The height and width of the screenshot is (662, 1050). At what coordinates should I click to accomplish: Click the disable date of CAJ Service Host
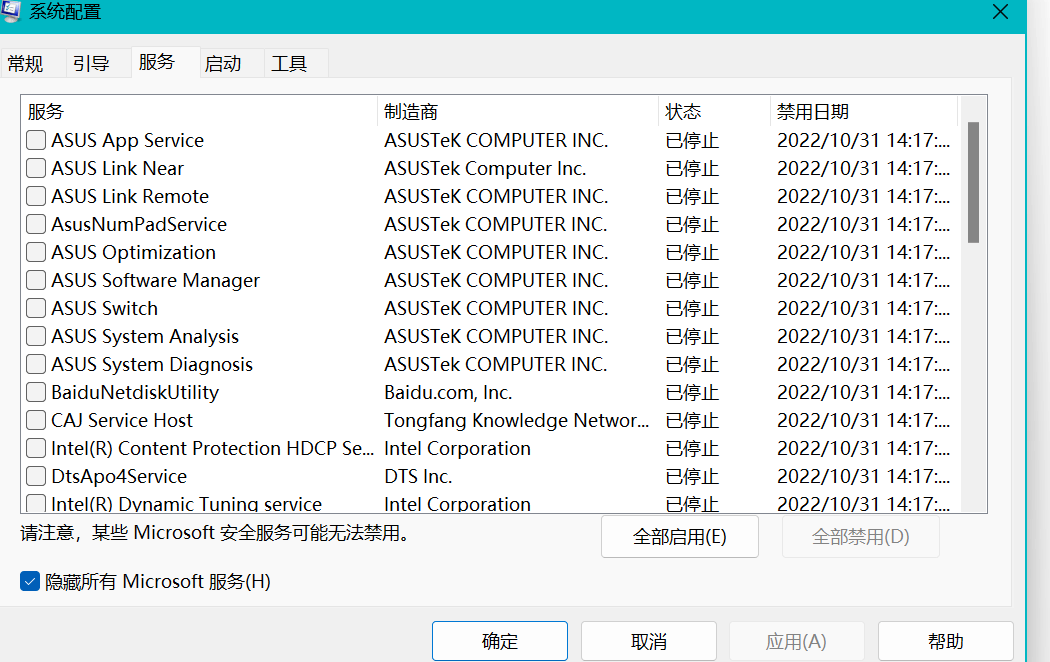863,420
